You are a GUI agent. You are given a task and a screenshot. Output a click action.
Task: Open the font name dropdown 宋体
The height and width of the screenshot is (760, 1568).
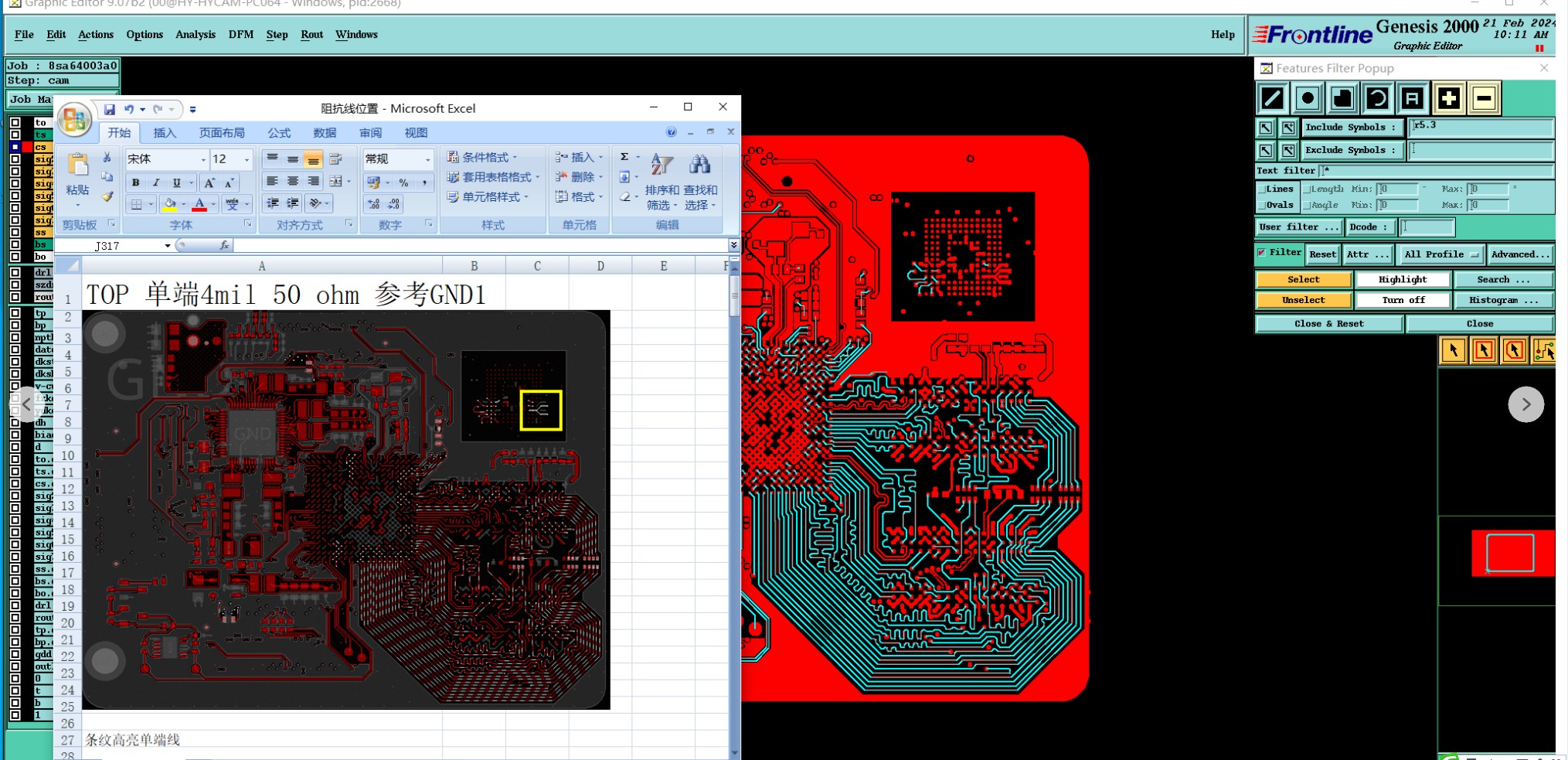[x=203, y=159]
